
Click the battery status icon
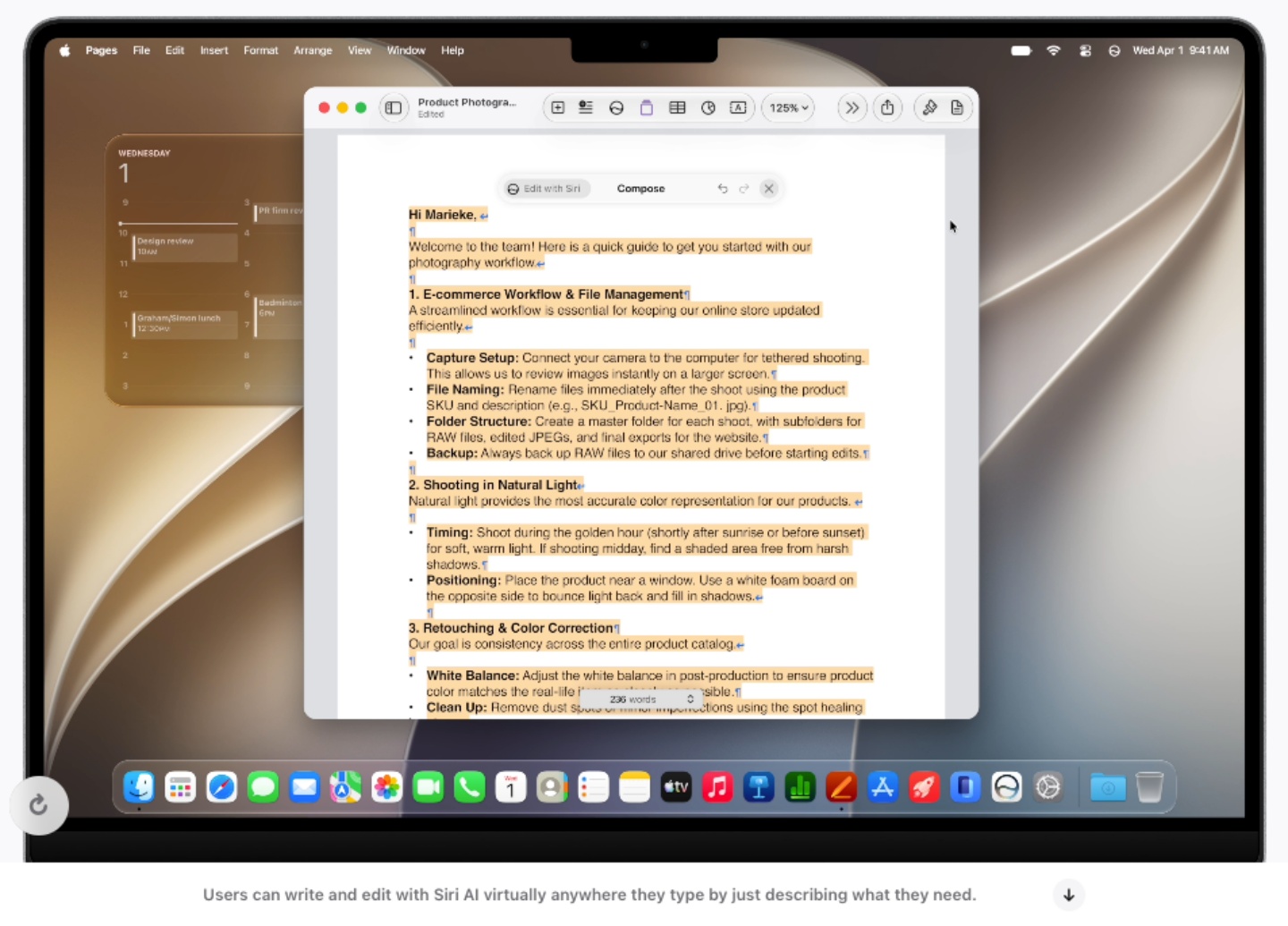pyautogui.click(x=1021, y=51)
